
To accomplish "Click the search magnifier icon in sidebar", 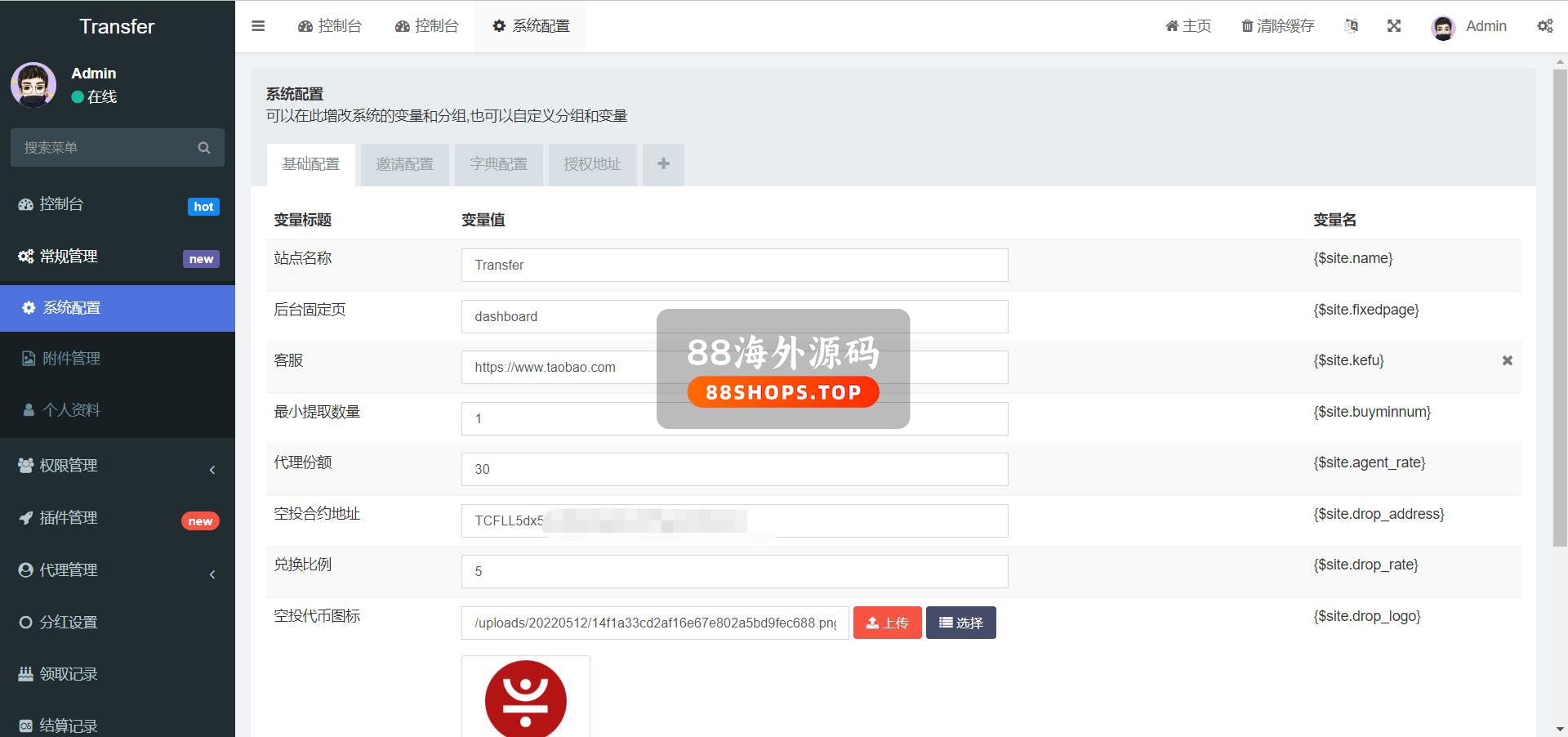I will [204, 148].
